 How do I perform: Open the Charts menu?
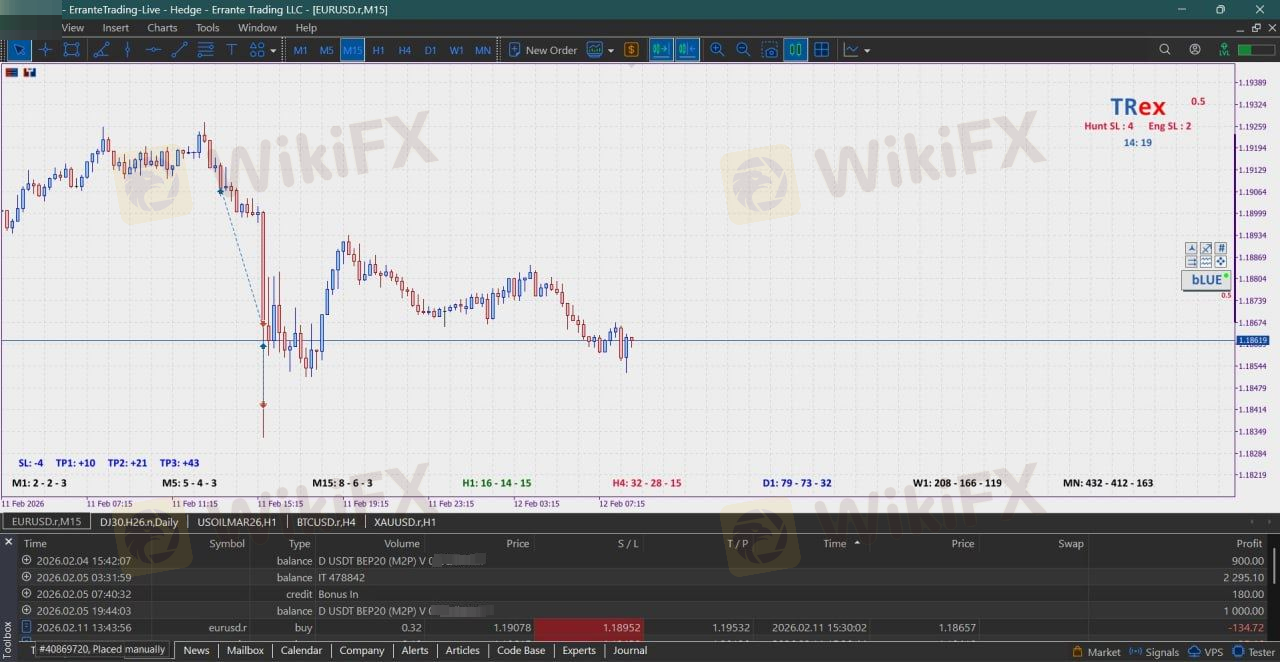pyautogui.click(x=162, y=28)
